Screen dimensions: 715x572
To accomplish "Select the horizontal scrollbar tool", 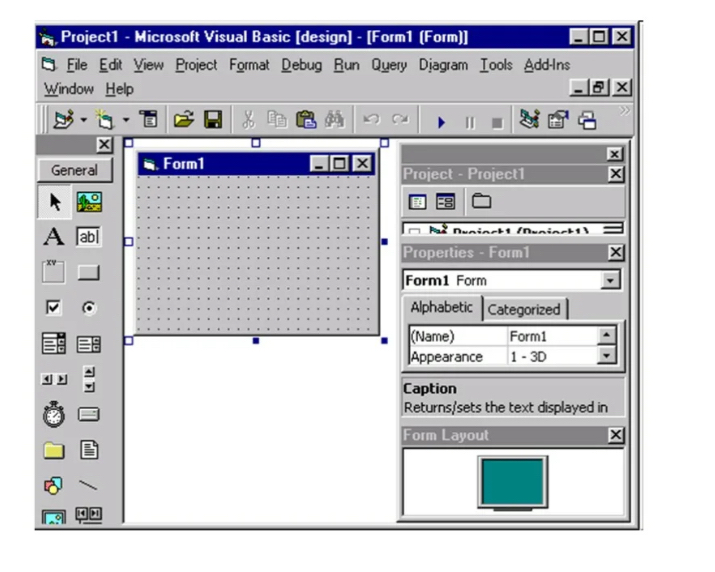I will pyautogui.click(x=54, y=379).
